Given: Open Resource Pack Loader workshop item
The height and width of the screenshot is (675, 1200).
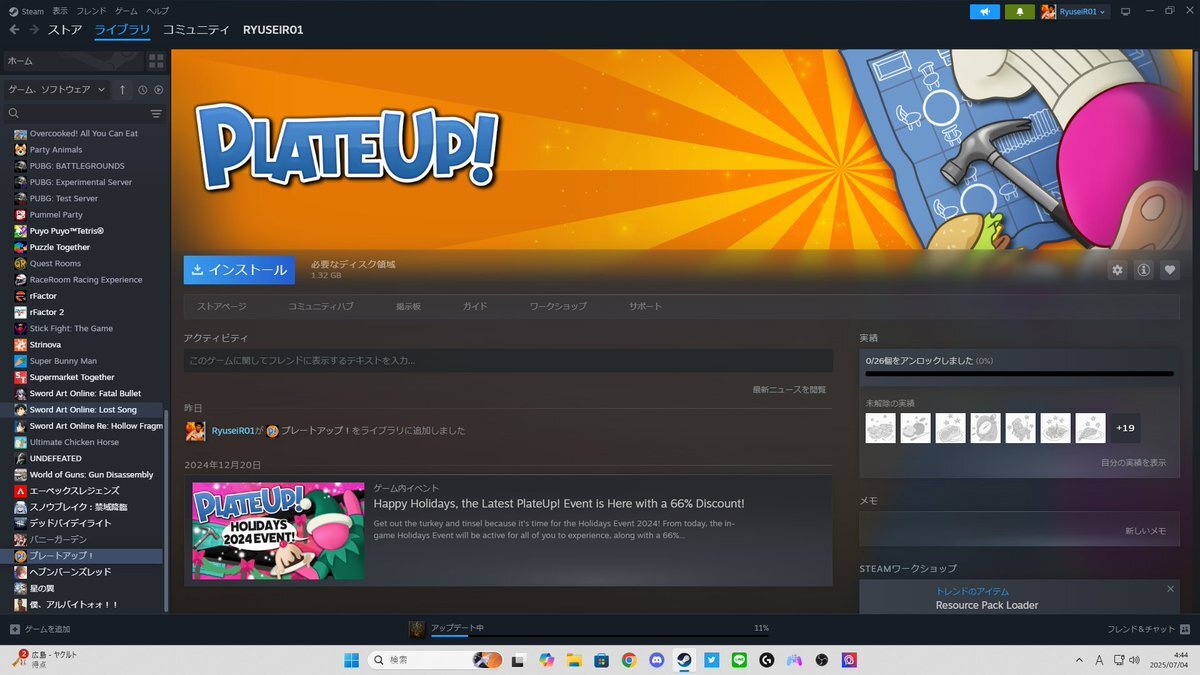Looking at the screenshot, I should [987, 605].
